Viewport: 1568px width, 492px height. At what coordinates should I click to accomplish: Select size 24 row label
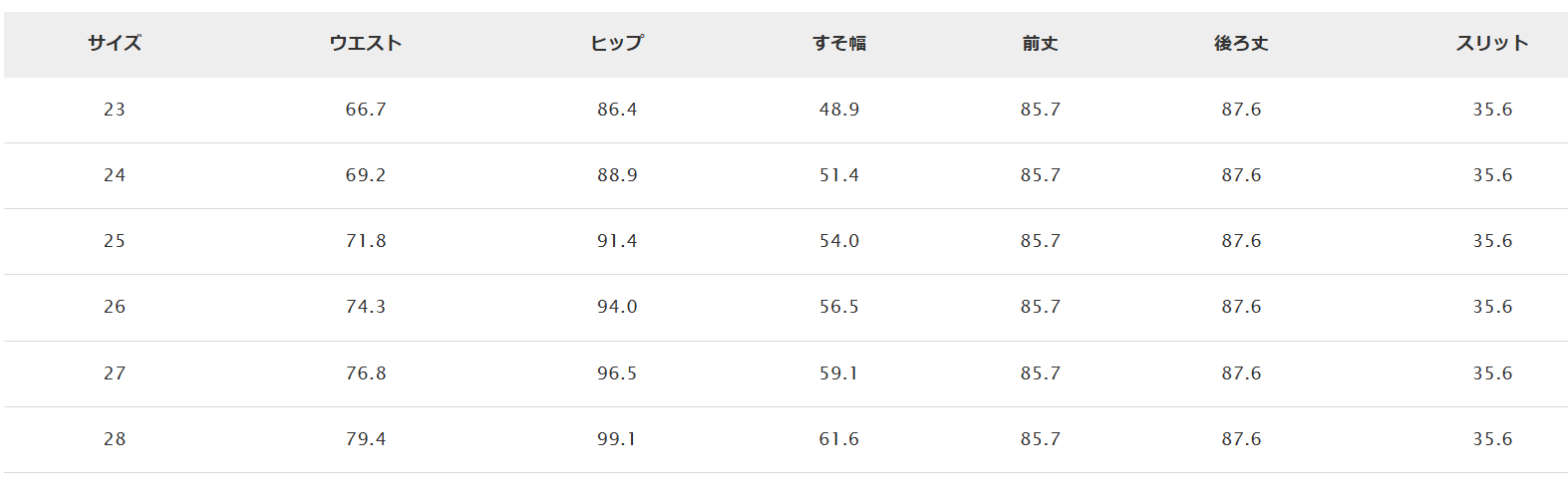click(x=115, y=175)
